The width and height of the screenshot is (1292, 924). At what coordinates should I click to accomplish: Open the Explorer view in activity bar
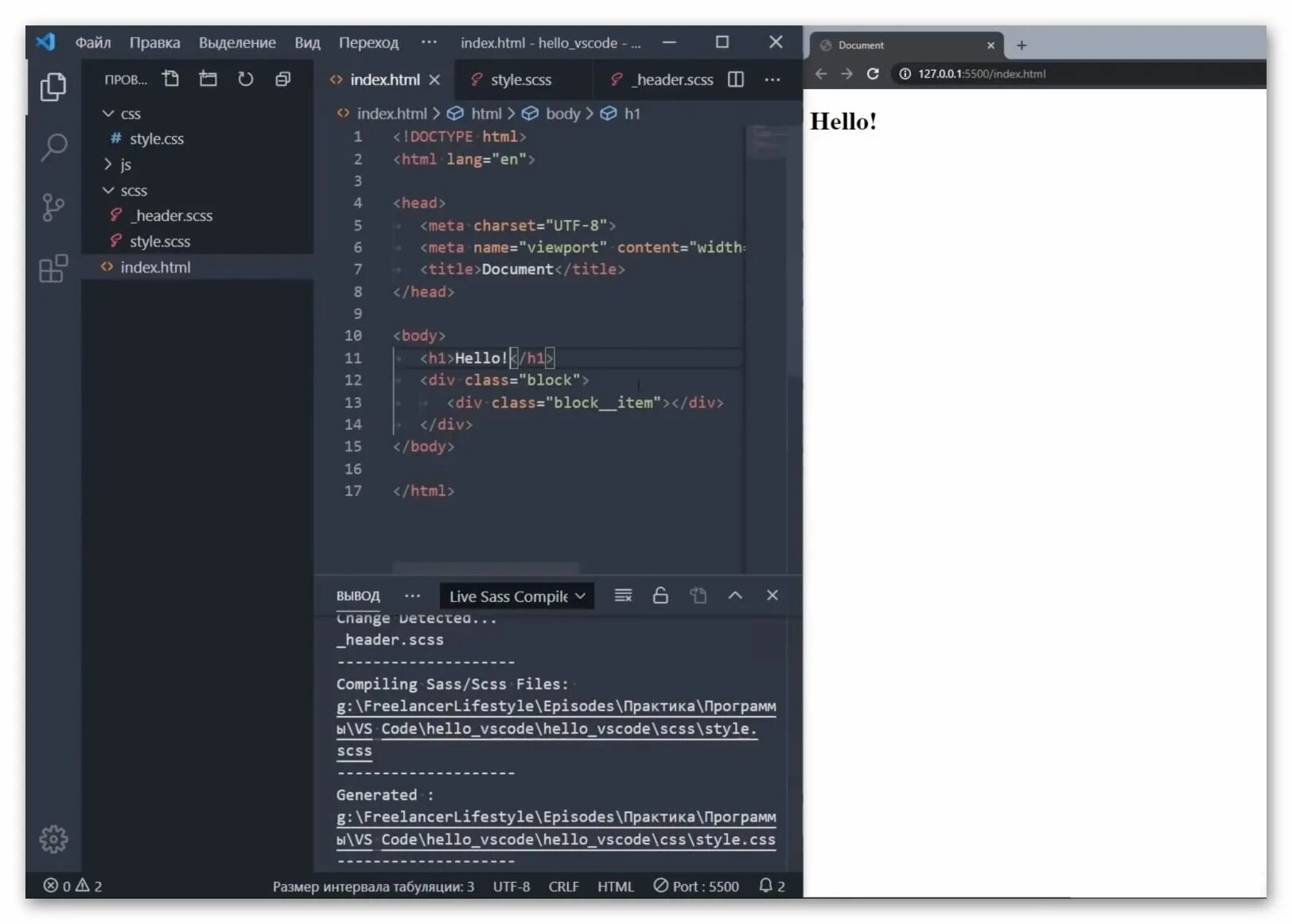53,87
